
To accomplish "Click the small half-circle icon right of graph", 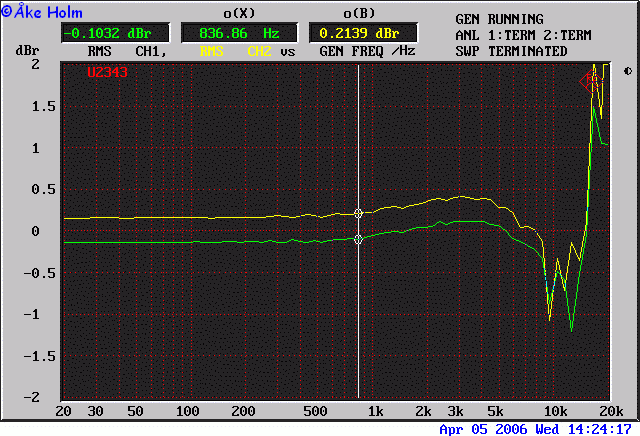I will (628, 71).
